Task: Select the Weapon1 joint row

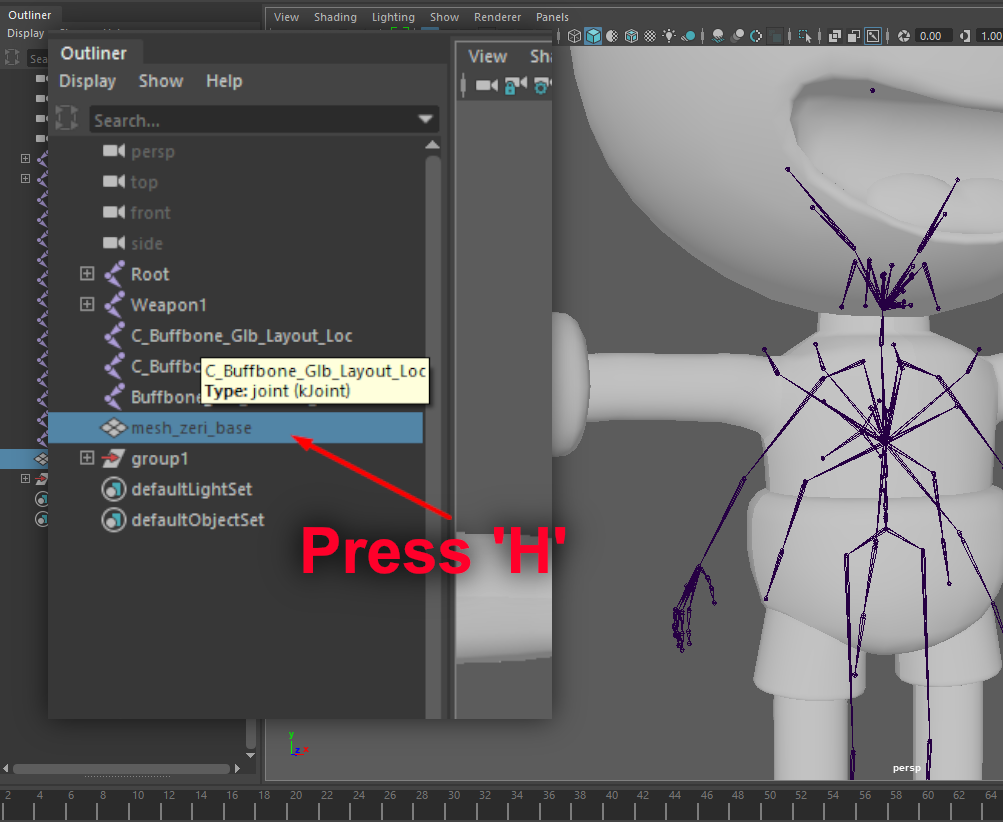Action: (235, 305)
